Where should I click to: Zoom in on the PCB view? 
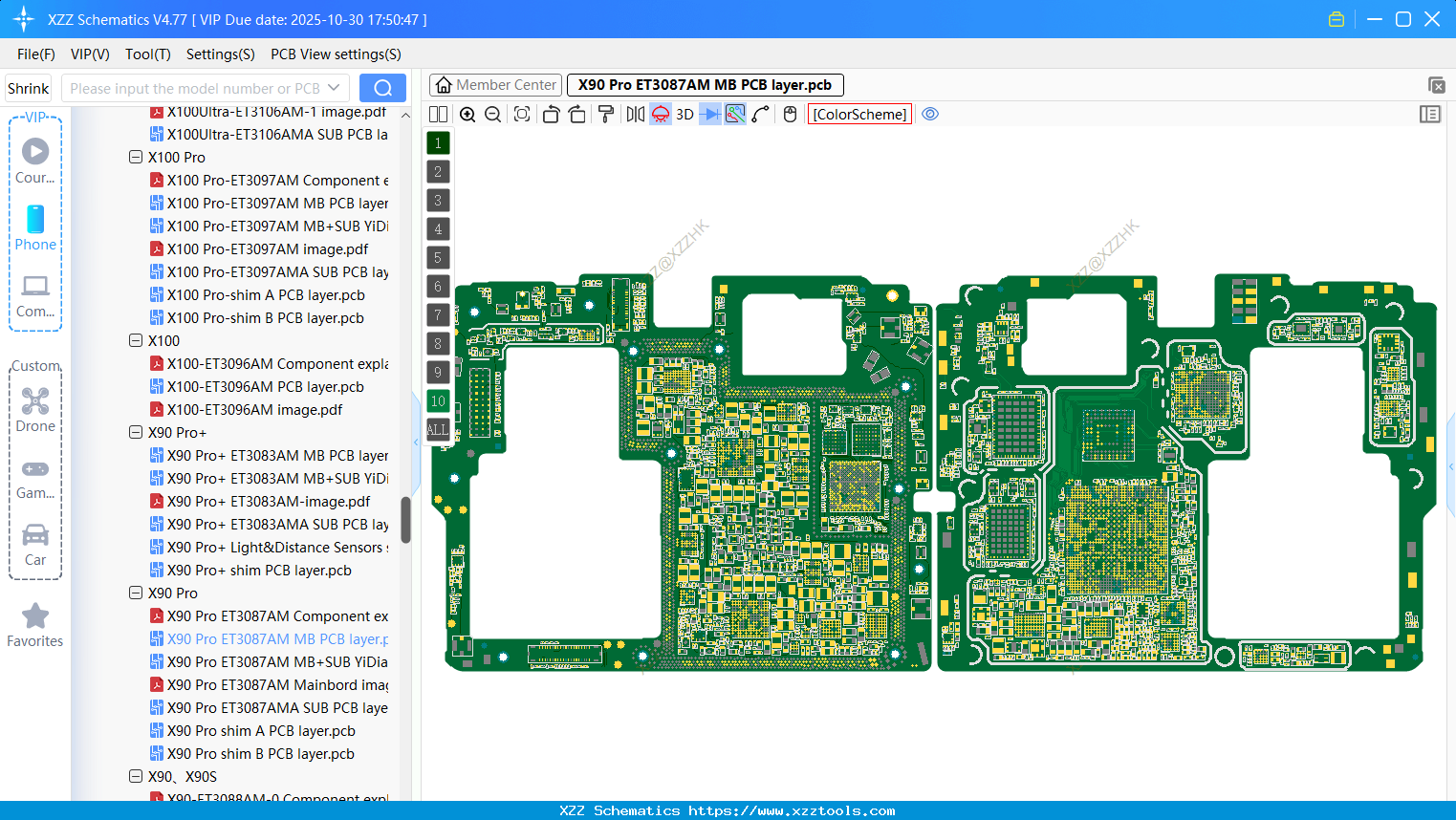point(467,114)
